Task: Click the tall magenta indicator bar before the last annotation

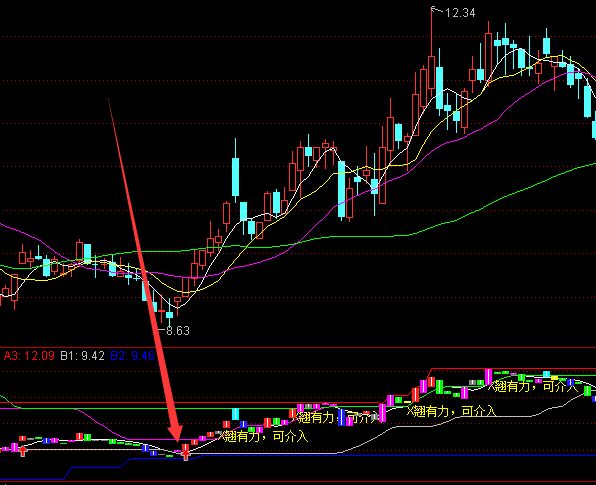Action: coord(488,376)
